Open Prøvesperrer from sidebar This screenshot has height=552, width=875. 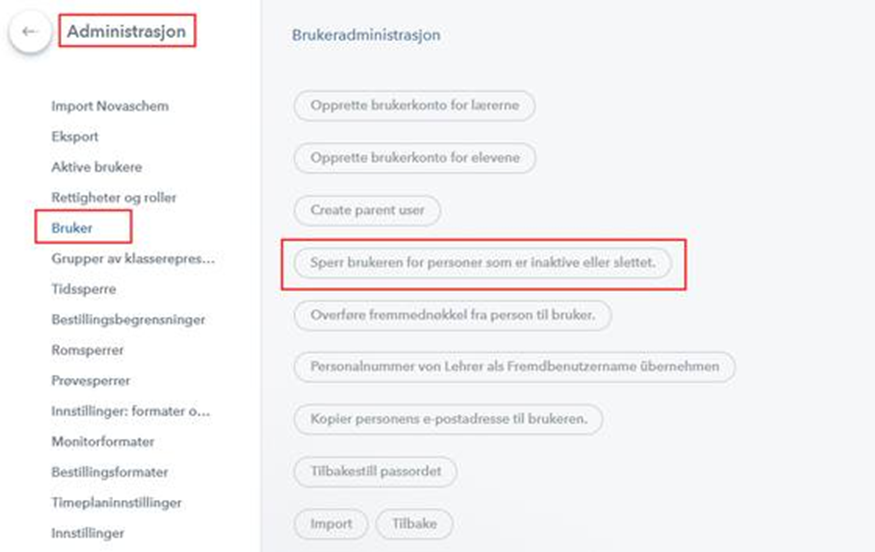point(91,381)
